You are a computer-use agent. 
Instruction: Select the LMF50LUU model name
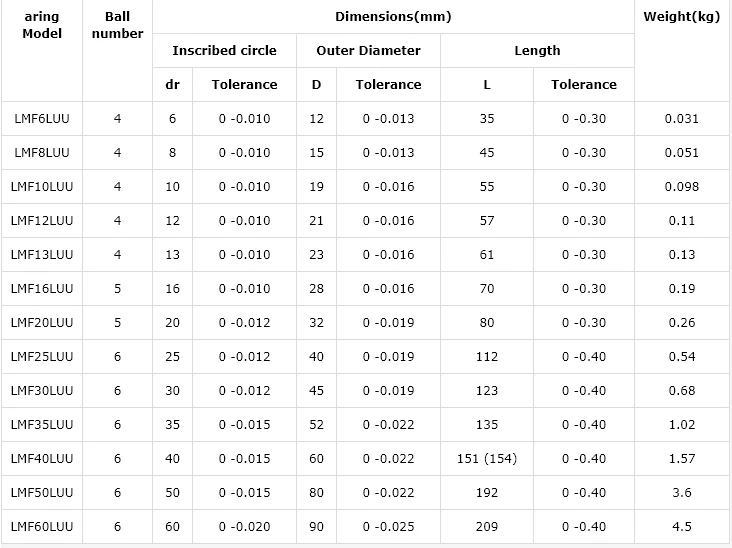[x=42, y=493]
